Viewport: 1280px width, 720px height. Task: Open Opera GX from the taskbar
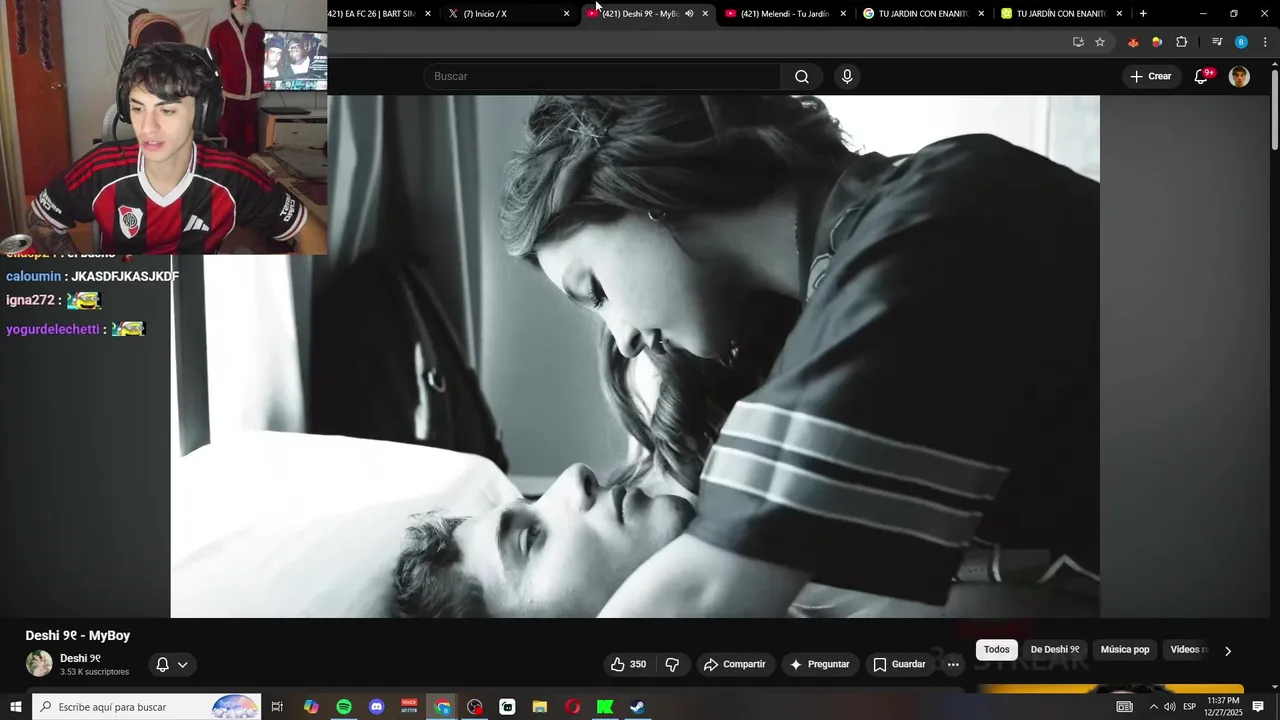(x=573, y=707)
